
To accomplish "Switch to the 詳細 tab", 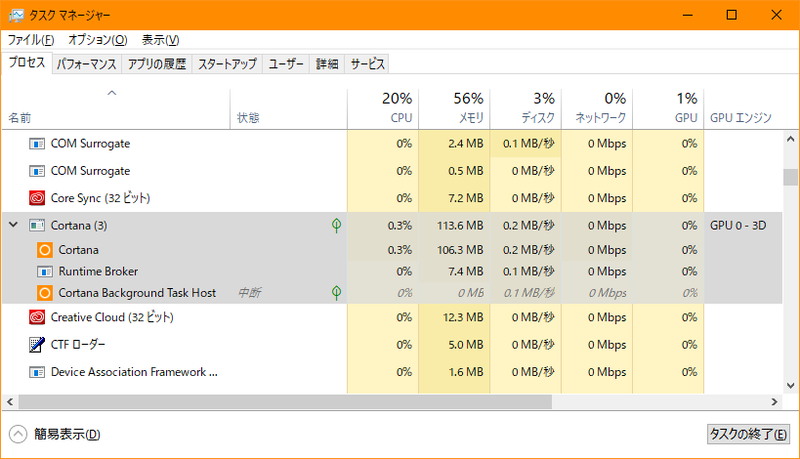I will pyautogui.click(x=327, y=64).
